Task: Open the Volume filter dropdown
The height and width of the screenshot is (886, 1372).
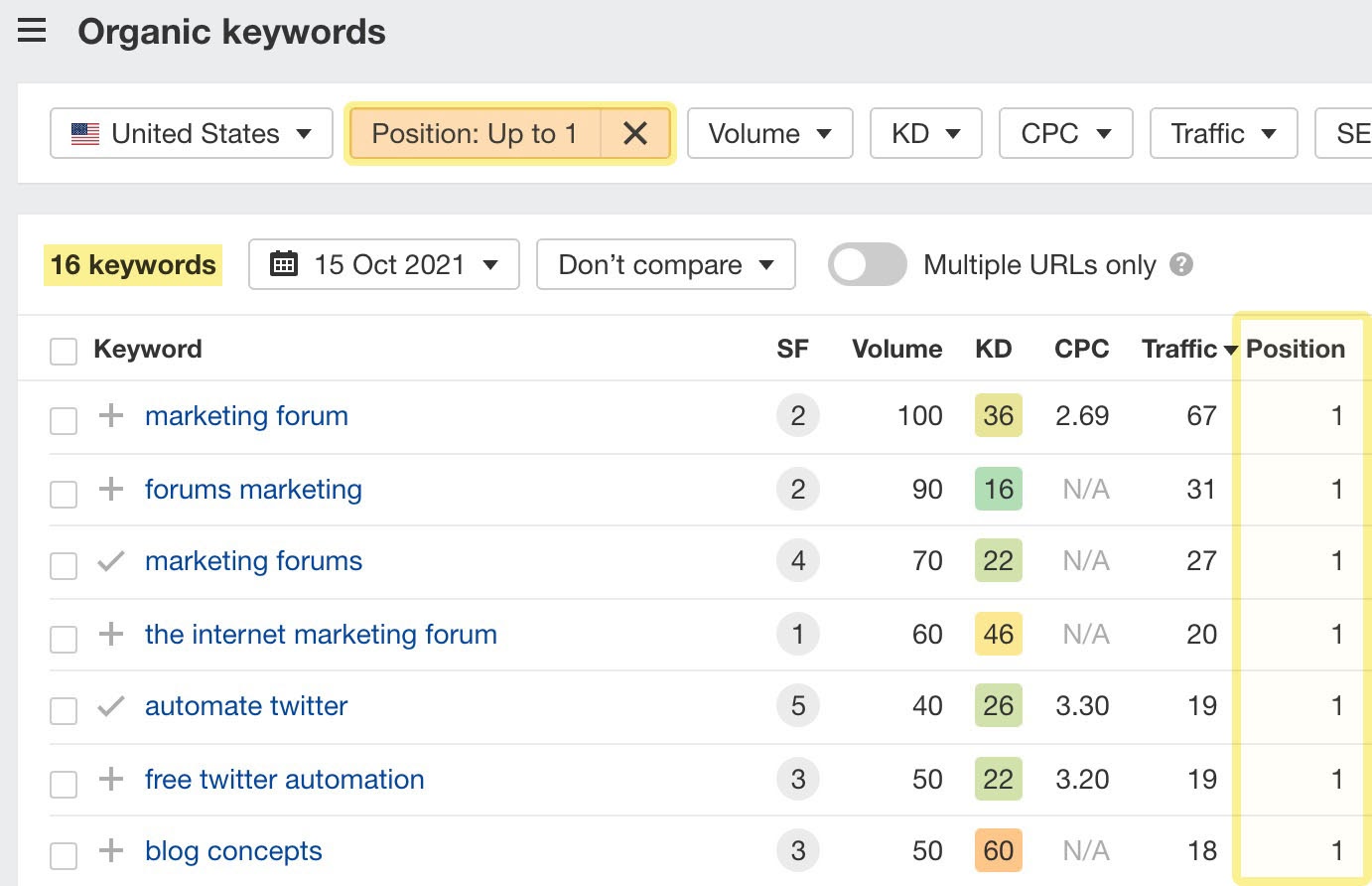Action: (769, 132)
